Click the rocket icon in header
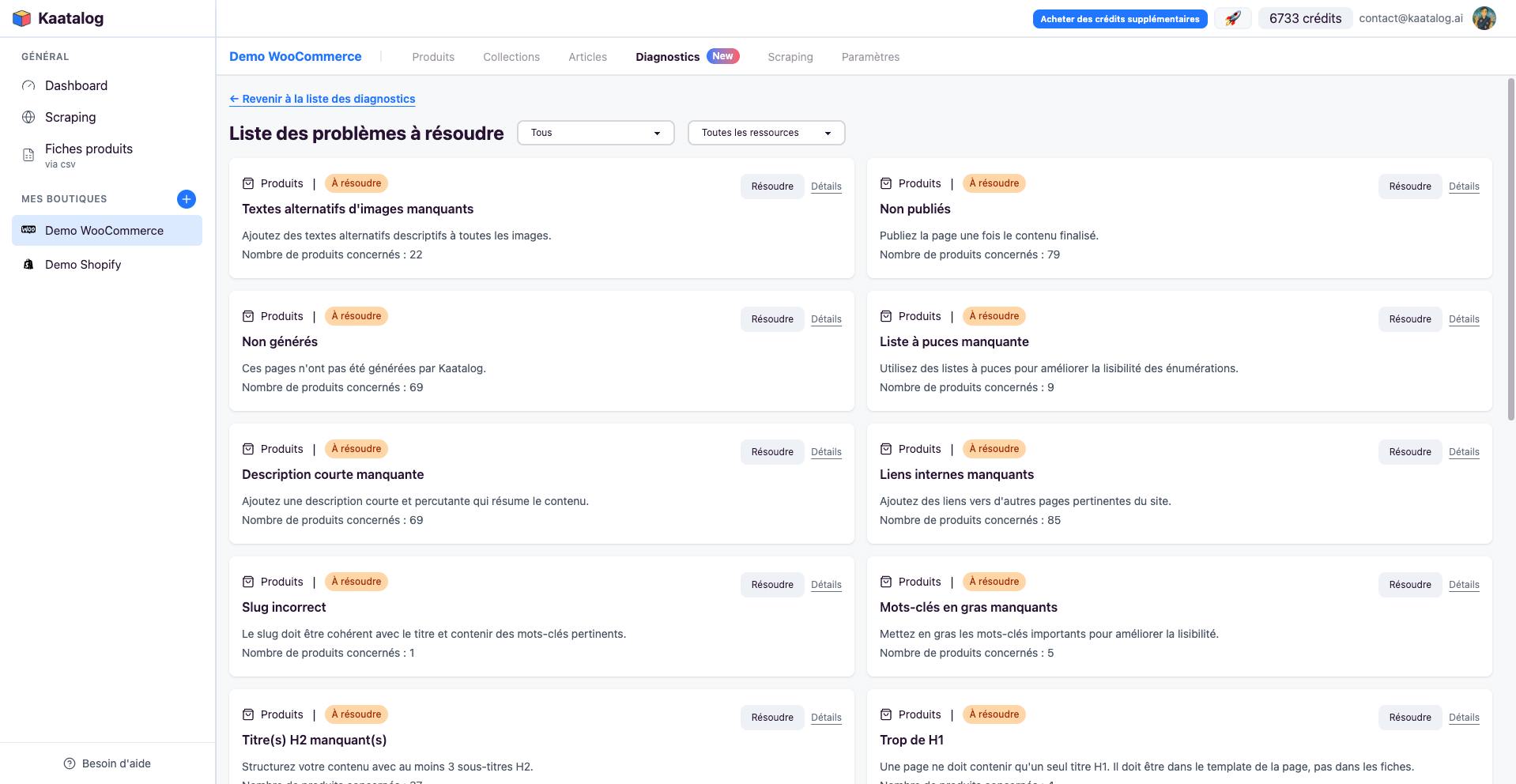This screenshot has width=1516, height=784. [x=1232, y=18]
